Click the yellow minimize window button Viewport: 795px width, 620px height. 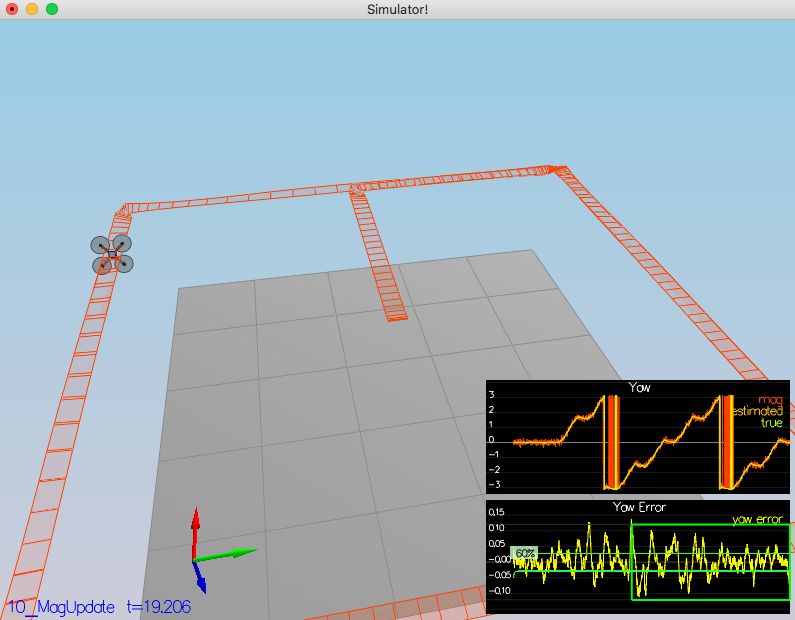32,9
